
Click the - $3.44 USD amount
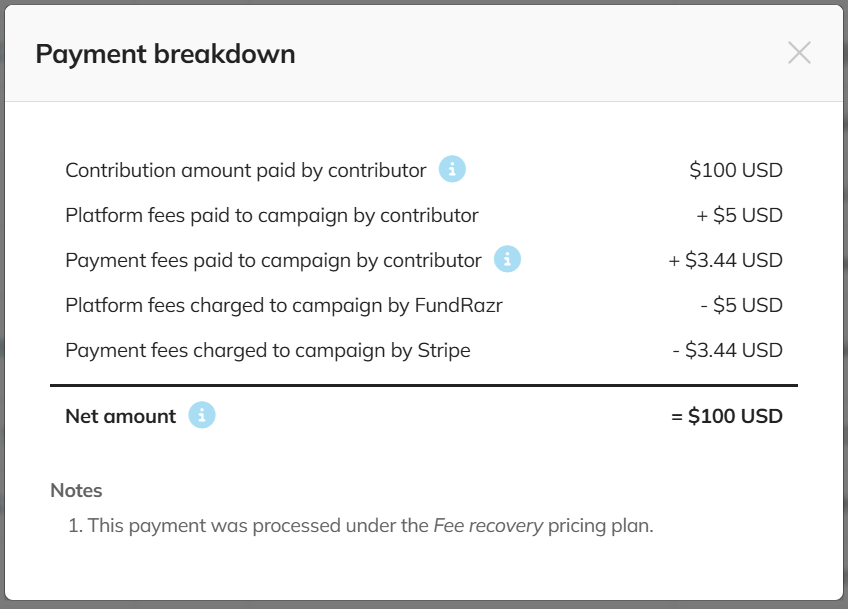(x=727, y=350)
